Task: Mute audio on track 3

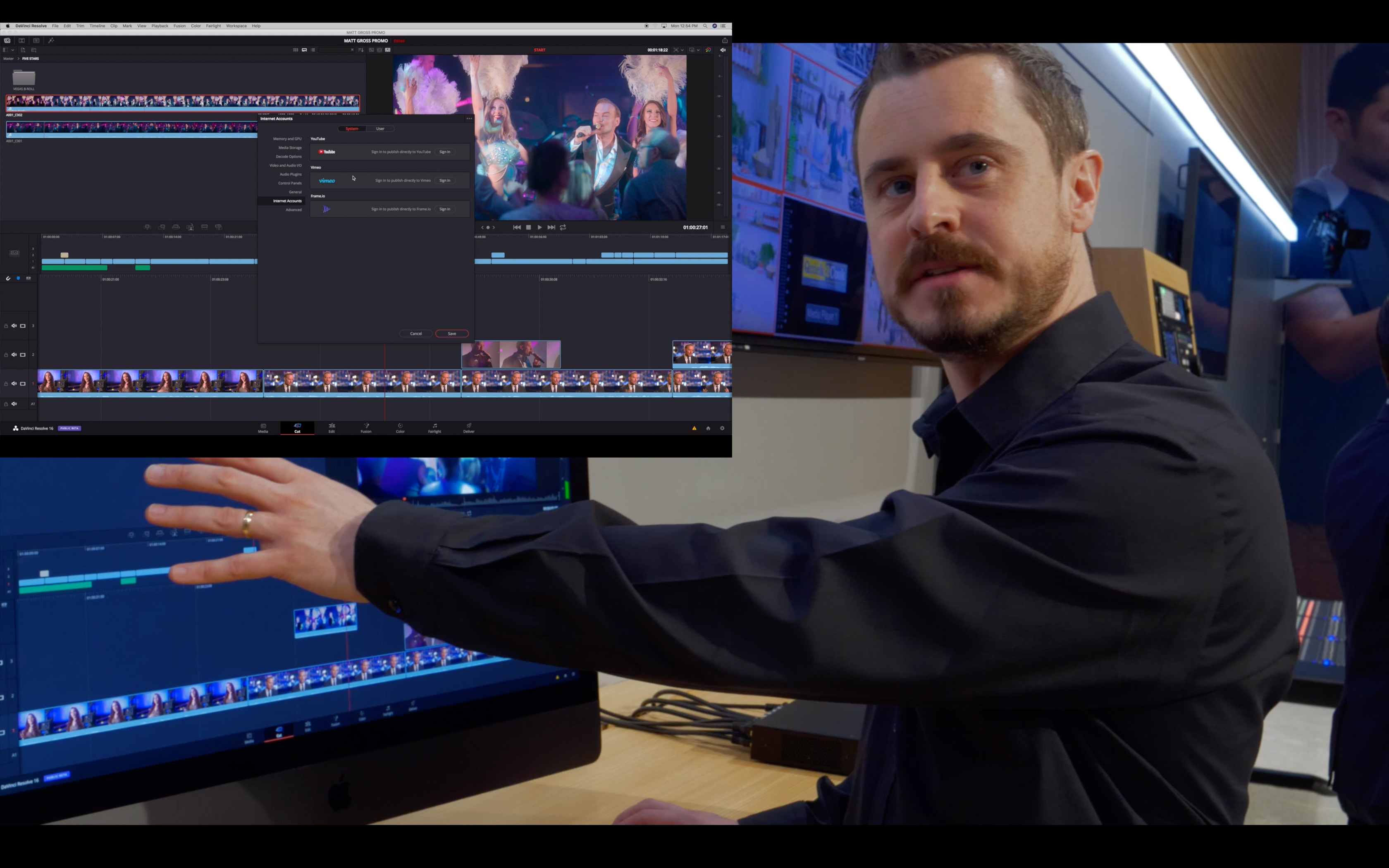Action: (x=14, y=326)
